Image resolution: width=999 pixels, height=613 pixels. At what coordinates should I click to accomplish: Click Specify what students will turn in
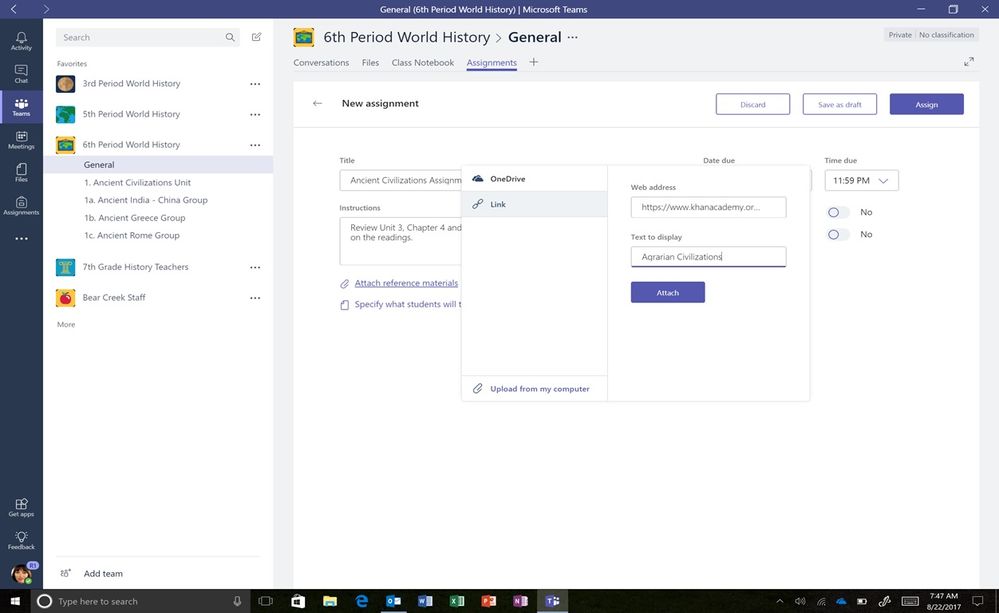[408, 305]
